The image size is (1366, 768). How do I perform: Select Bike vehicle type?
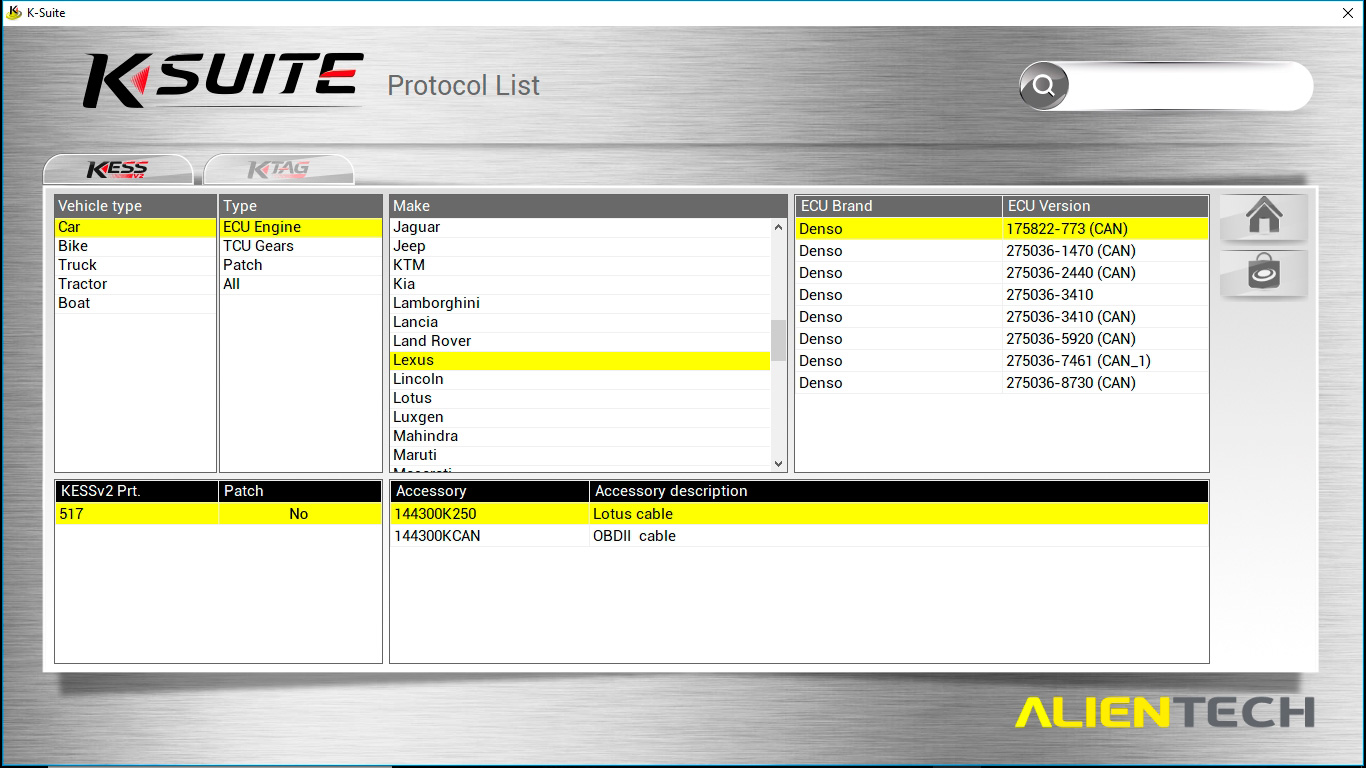tap(135, 246)
